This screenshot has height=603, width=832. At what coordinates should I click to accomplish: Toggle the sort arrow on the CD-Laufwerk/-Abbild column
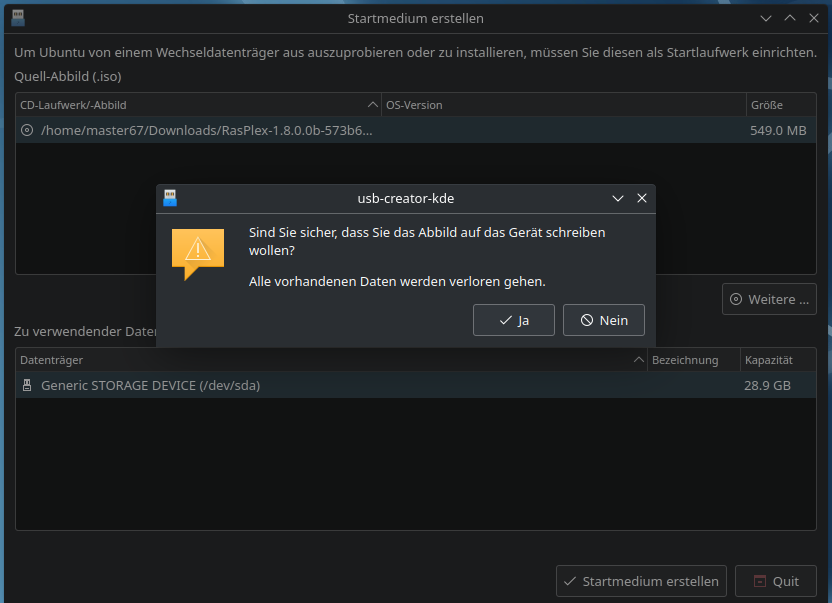tap(373, 105)
